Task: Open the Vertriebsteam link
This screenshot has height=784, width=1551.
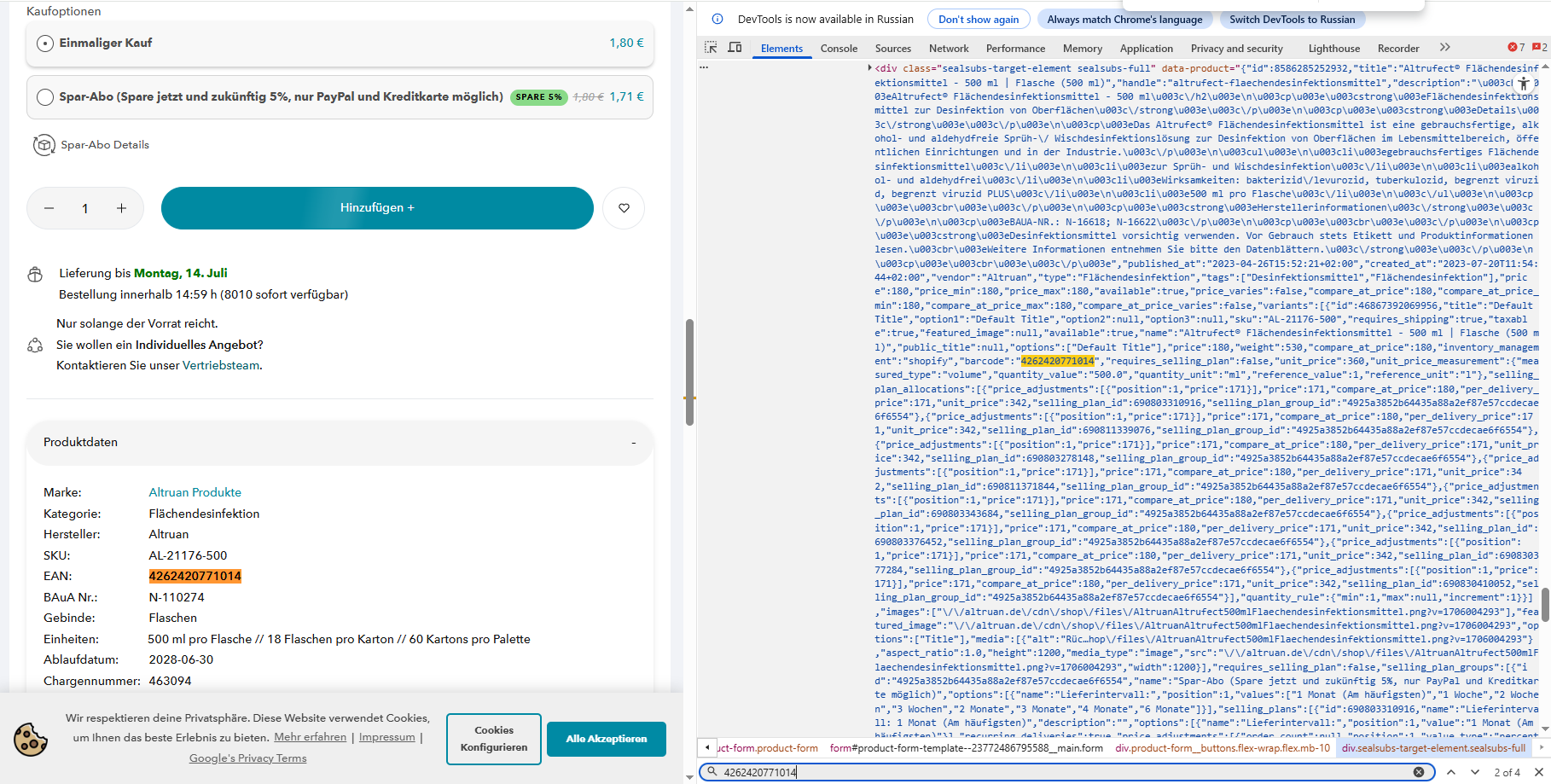Action: pyautogui.click(x=221, y=365)
